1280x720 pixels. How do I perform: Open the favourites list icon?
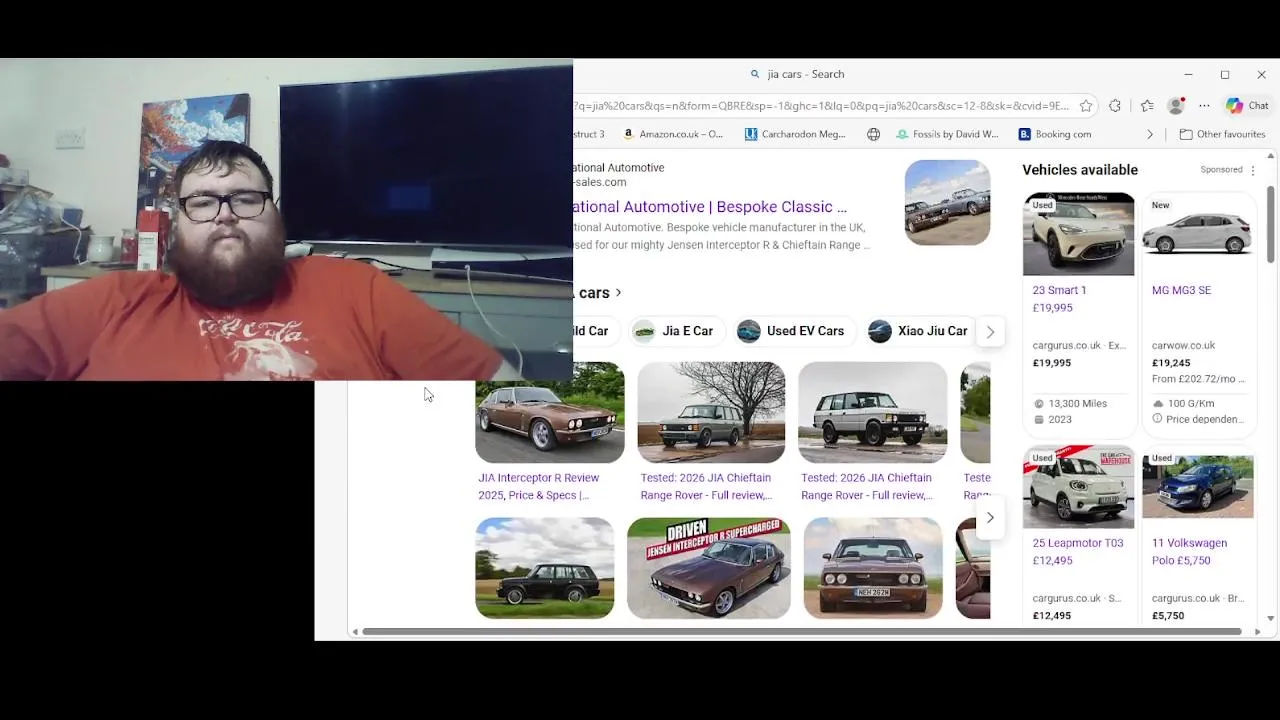tap(1147, 106)
